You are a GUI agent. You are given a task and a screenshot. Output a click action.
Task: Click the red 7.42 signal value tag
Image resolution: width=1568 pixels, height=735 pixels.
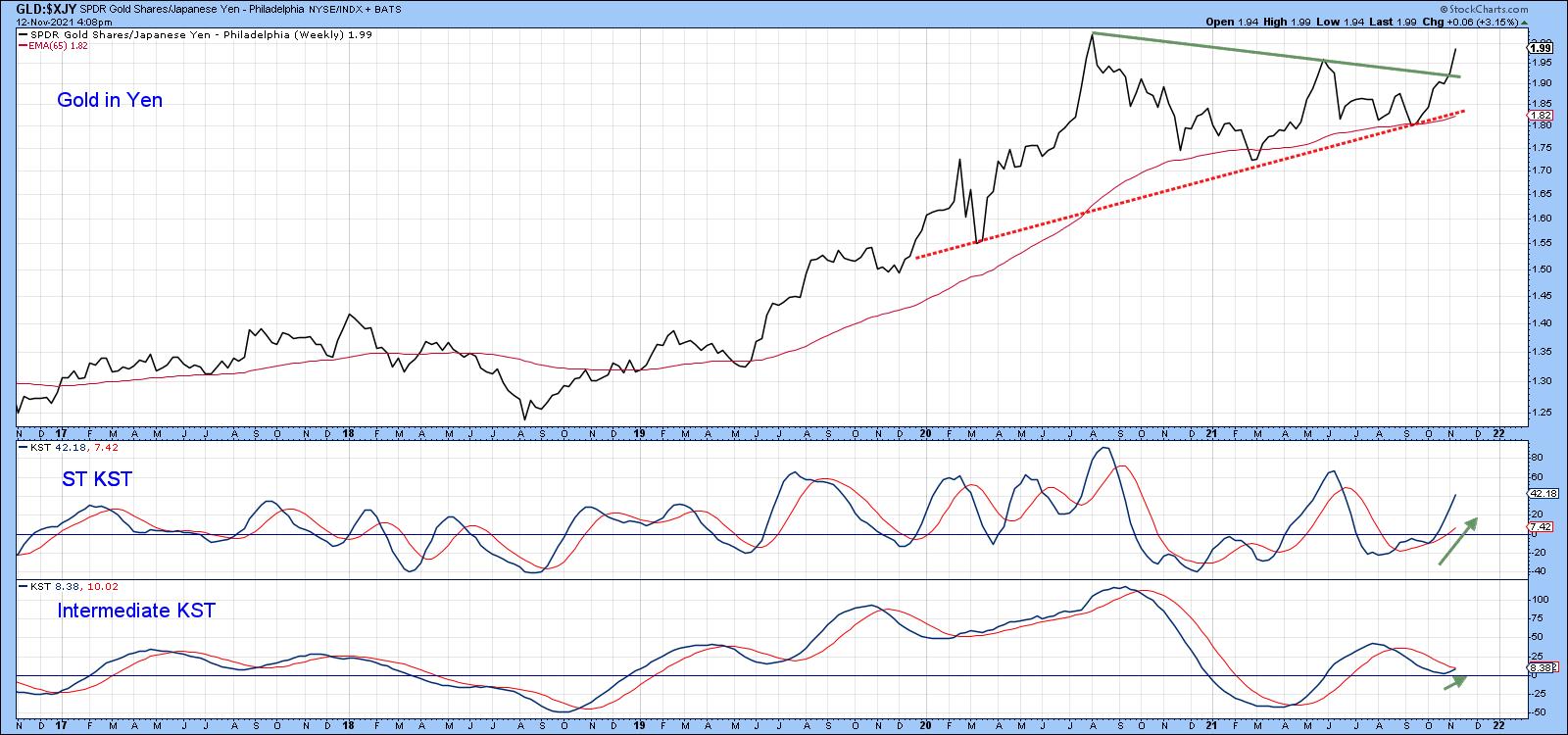tap(1541, 527)
